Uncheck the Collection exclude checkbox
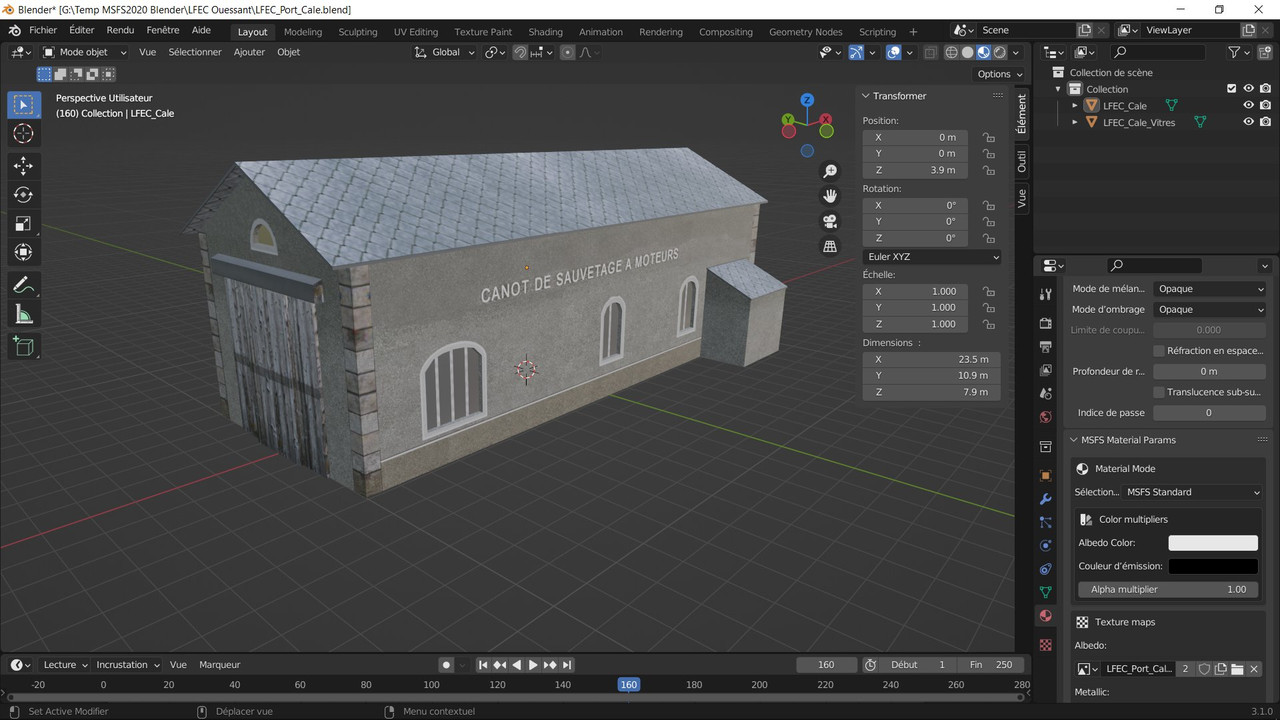Screen dimensions: 1280x720 point(1232,89)
